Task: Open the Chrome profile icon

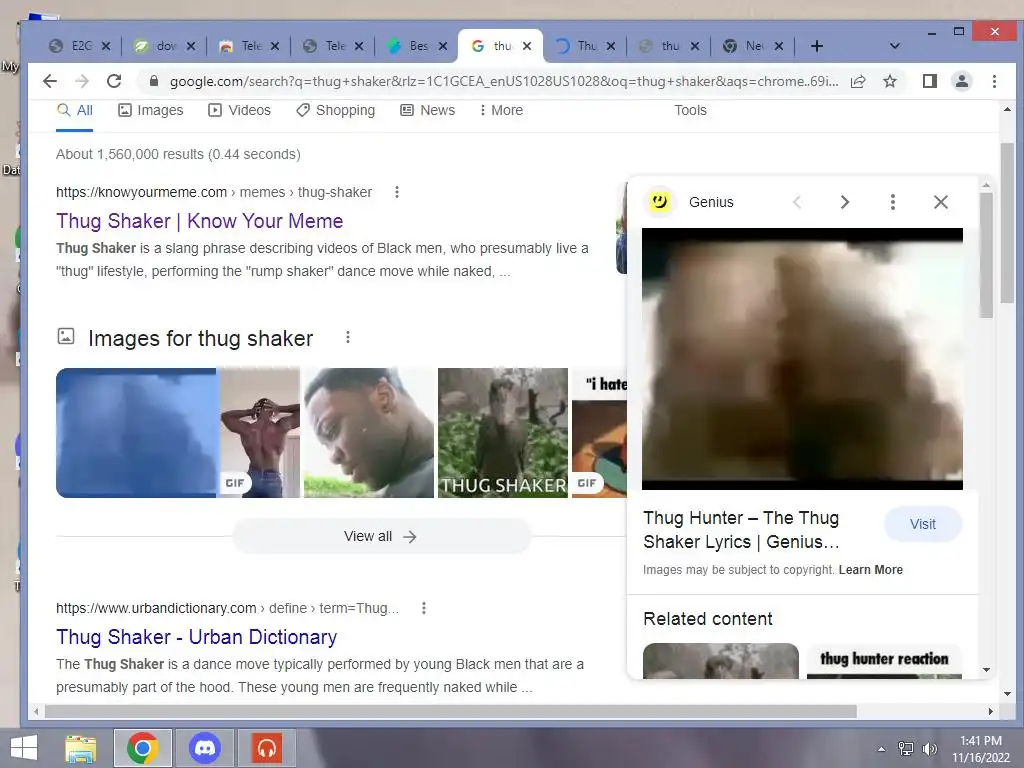Action: pos(961,81)
